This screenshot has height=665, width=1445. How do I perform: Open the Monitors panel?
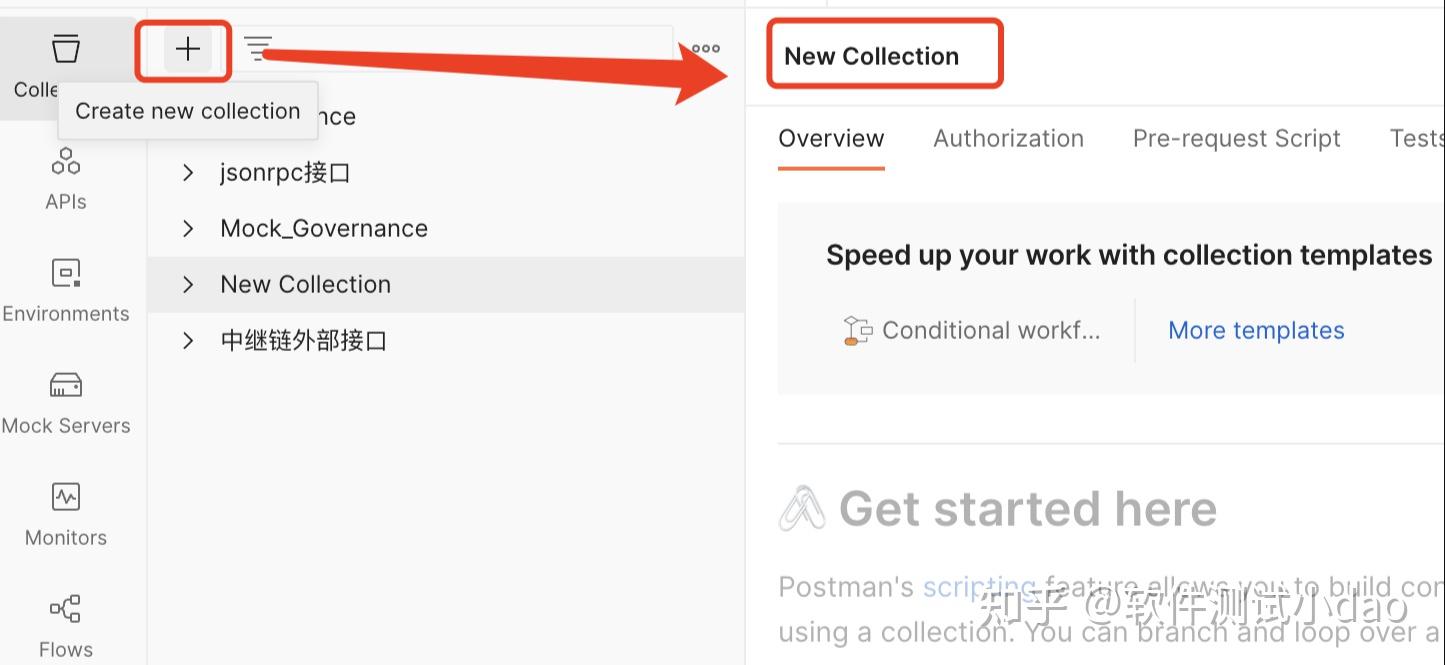(65, 510)
